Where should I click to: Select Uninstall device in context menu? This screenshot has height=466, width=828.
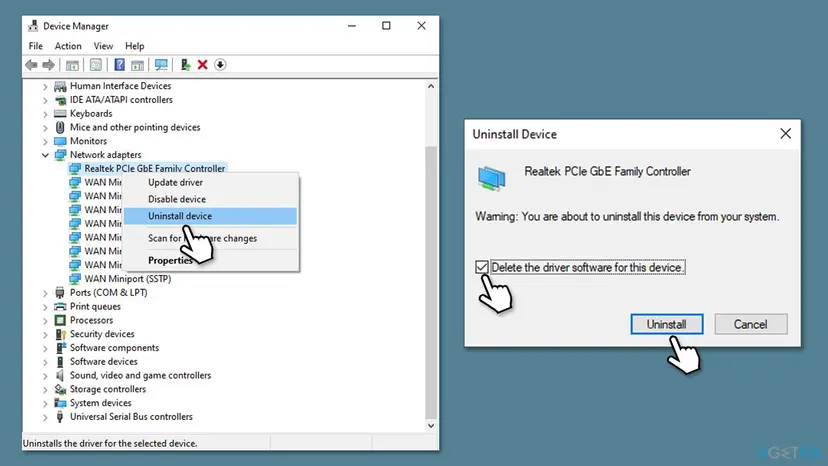pos(211,216)
